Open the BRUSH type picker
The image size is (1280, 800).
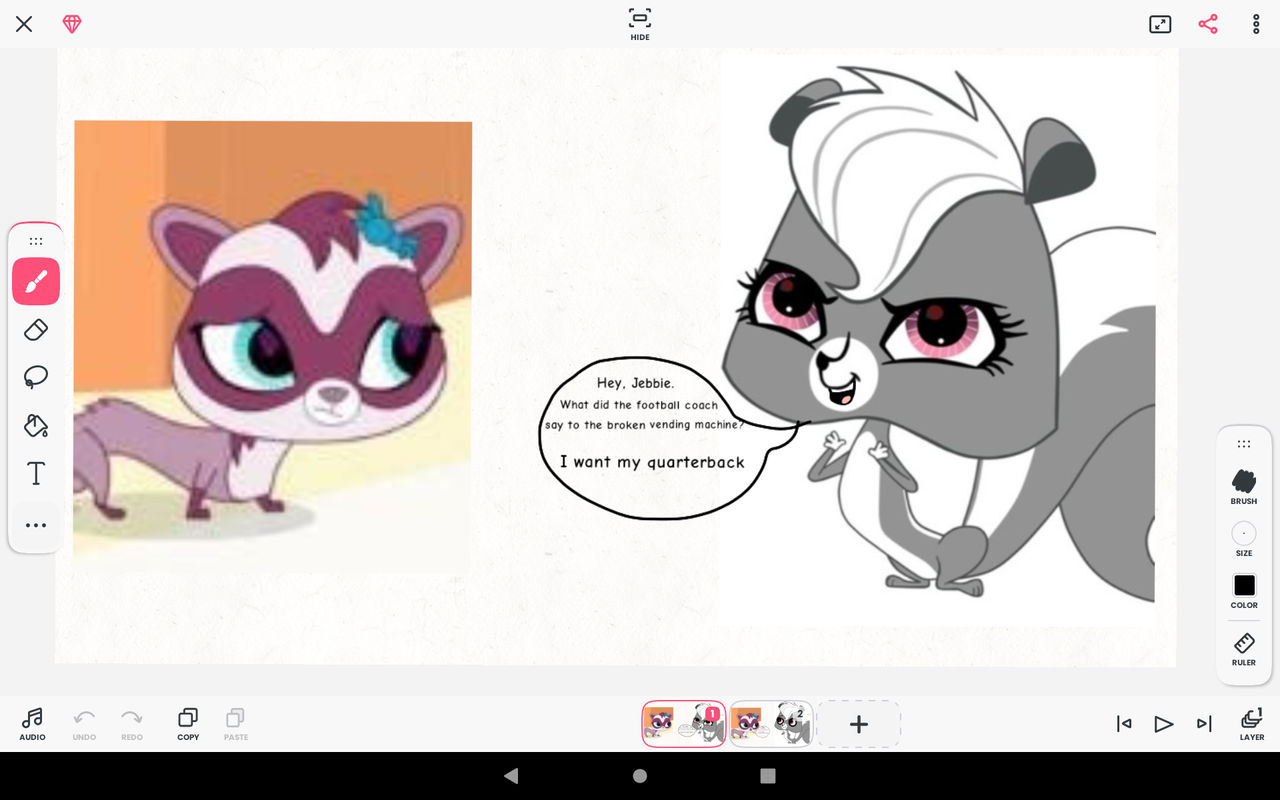coord(1244,487)
